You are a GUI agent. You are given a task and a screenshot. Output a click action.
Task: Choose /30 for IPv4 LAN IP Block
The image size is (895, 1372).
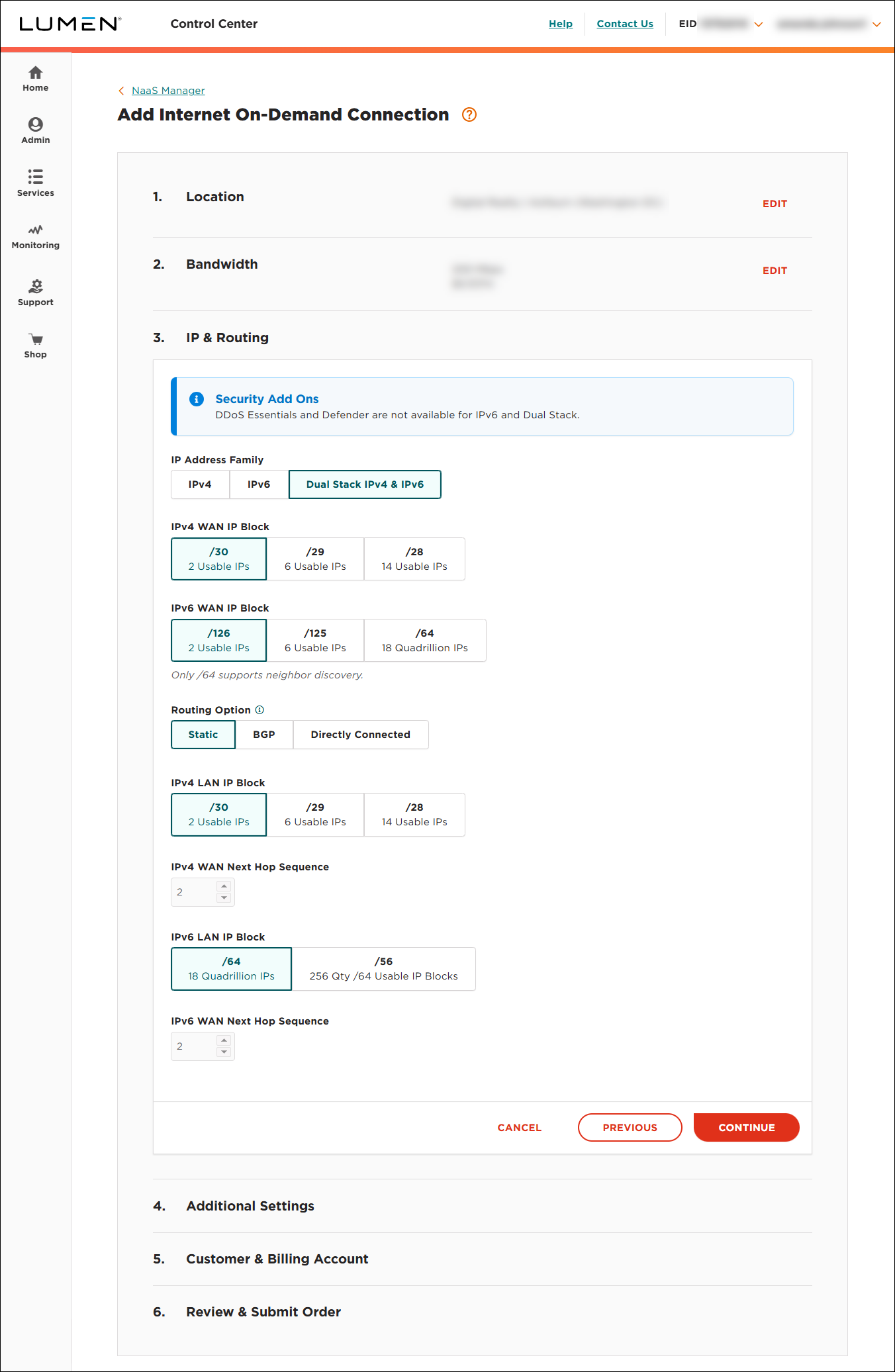219,814
